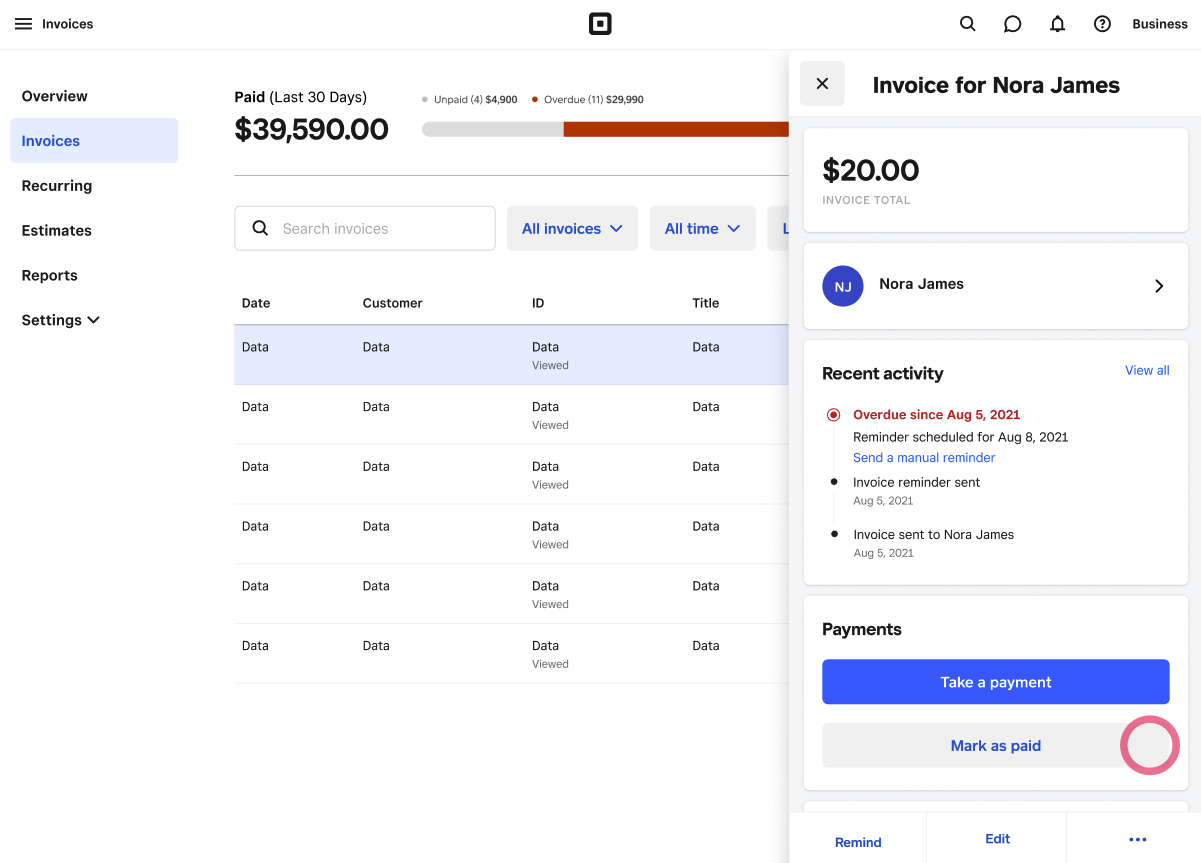The height and width of the screenshot is (863, 1201).
Task: Open the All invoices filter dropdown
Action: click(572, 228)
